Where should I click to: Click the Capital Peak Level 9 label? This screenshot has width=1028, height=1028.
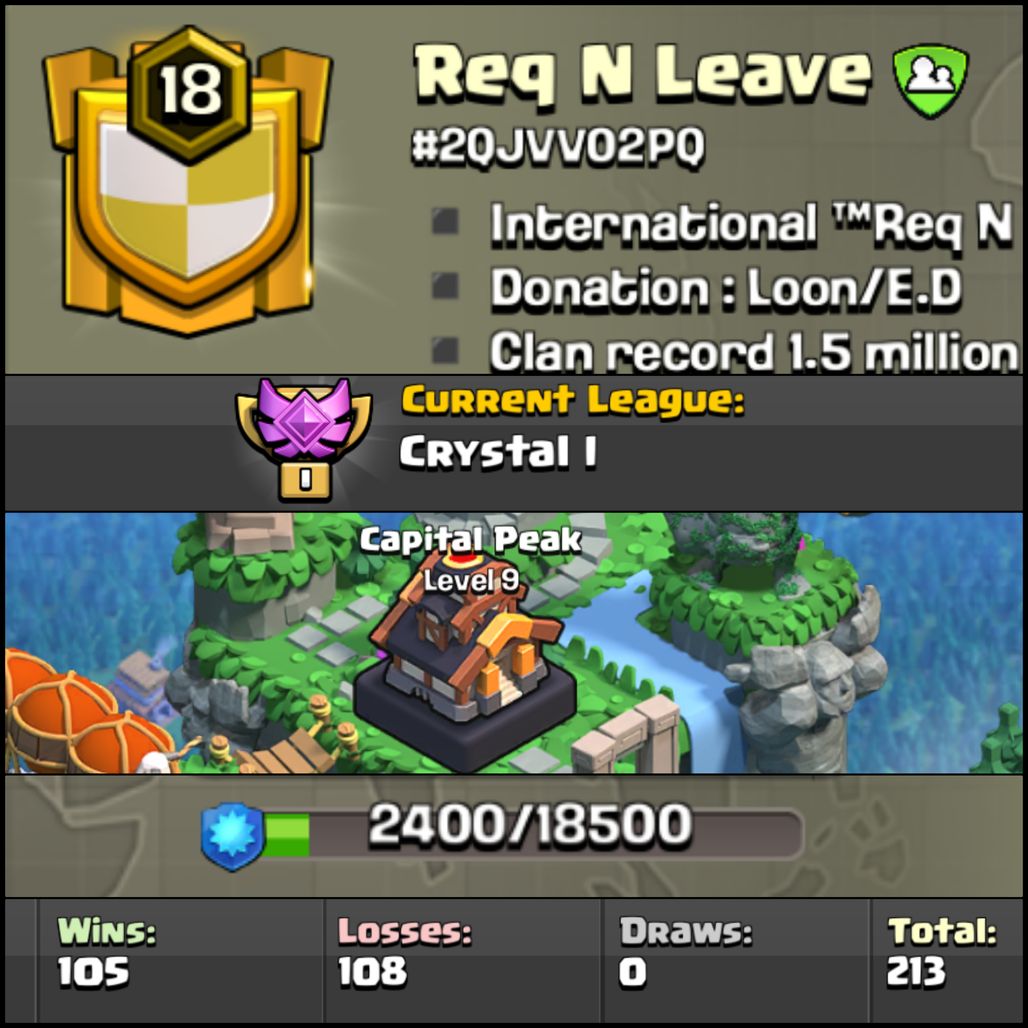tap(471, 559)
